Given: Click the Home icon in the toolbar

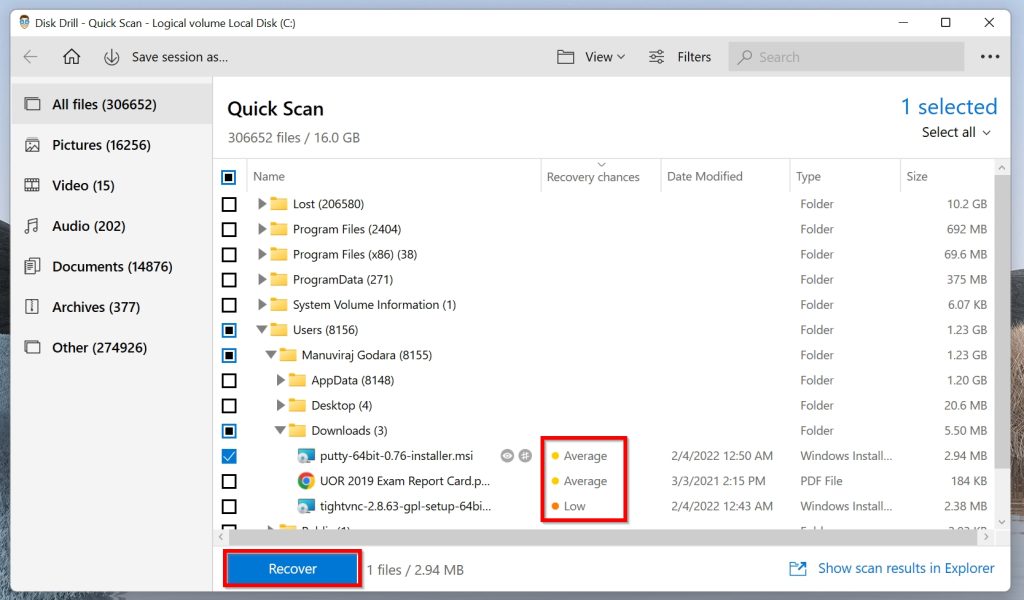Looking at the screenshot, I should pyautogui.click(x=69, y=57).
